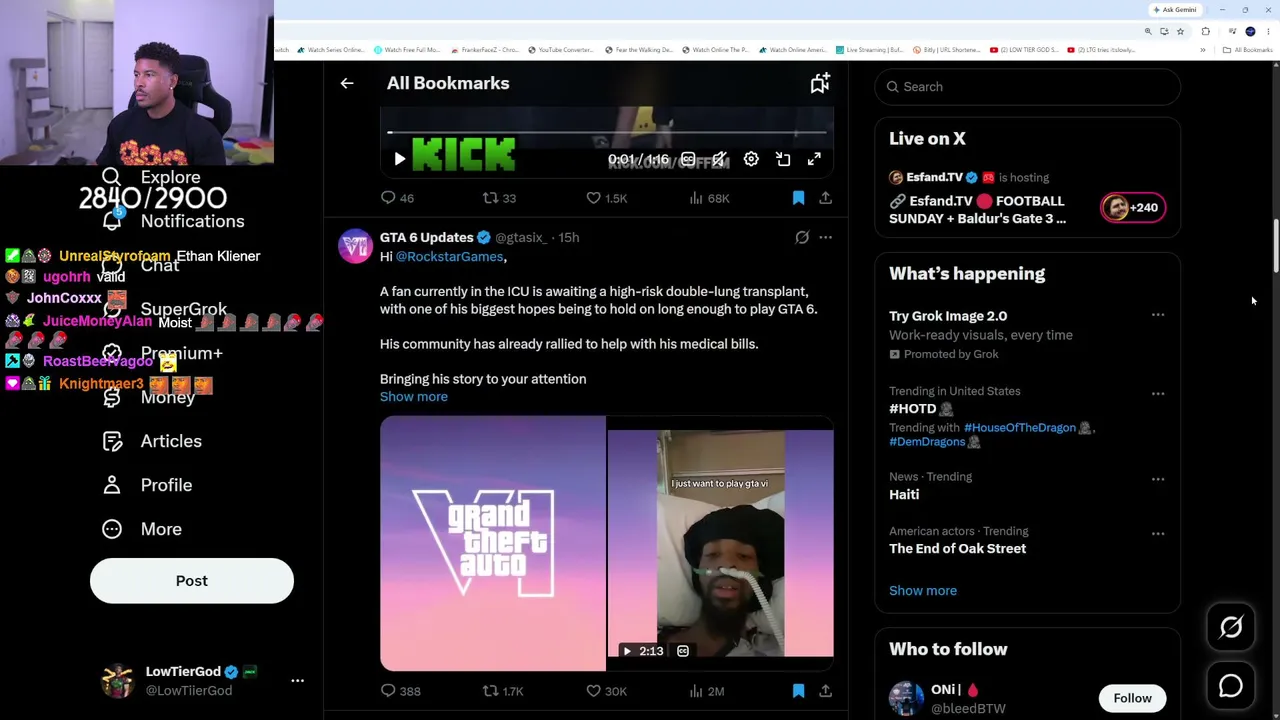Viewport: 1280px width, 720px height.
Task: Click the +240 listeners badge
Action: click(x=1133, y=208)
